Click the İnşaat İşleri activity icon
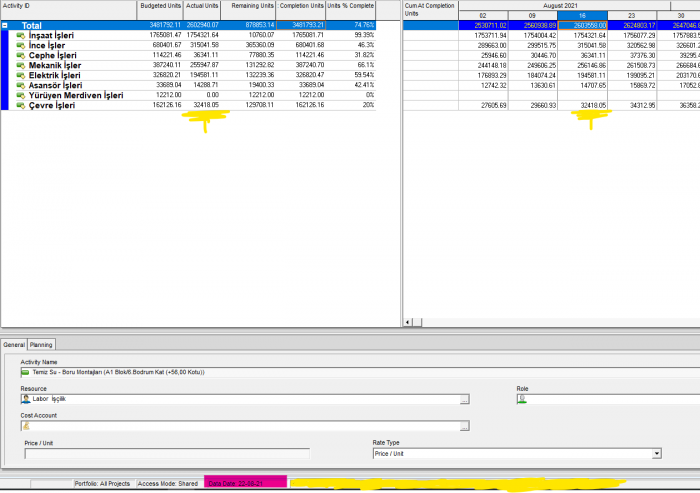The height and width of the screenshot is (493, 700). pos(21,35)
